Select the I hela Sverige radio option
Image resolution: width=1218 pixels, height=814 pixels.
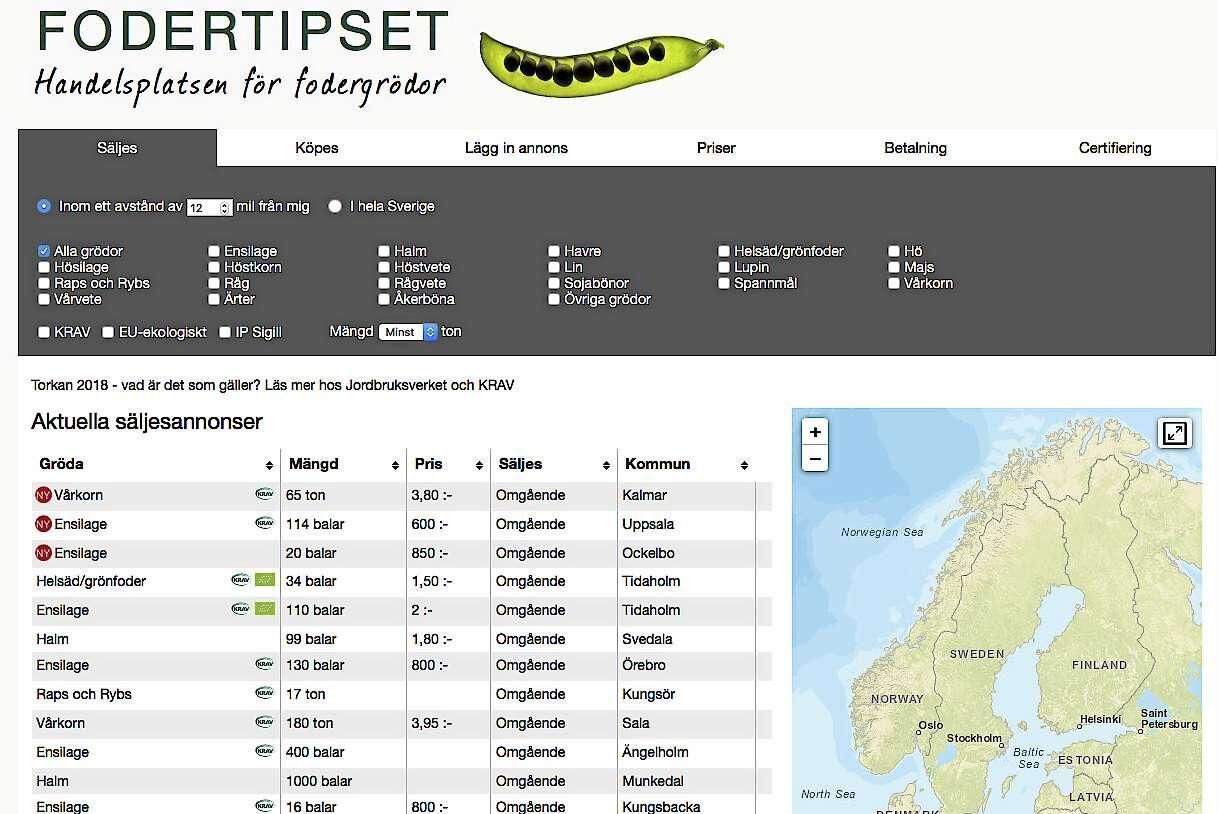pyautogui.click(x=336, y=207)
